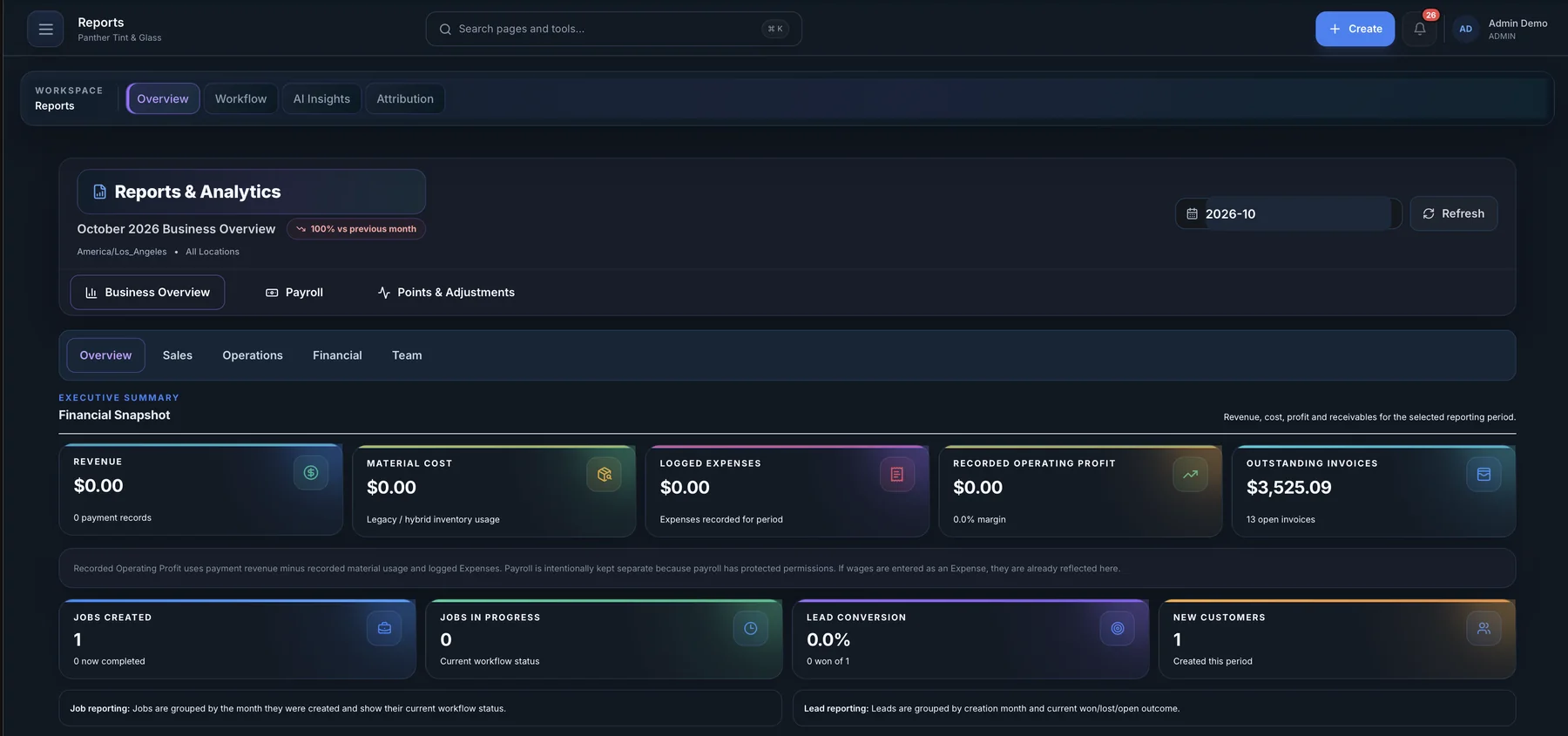Click the calendar icon in month field
Viewport: 1568px width, 736px height.
[x=1192, y=213]
